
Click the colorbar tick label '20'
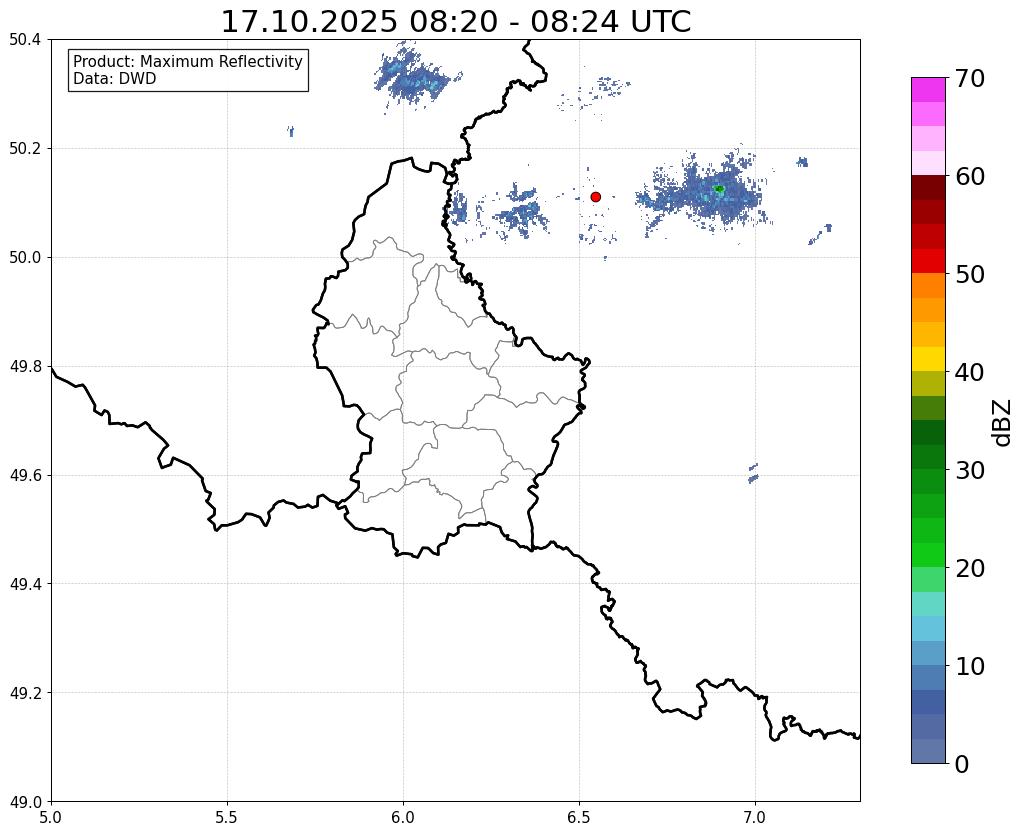pyautogui.click(x=970, y=568)
